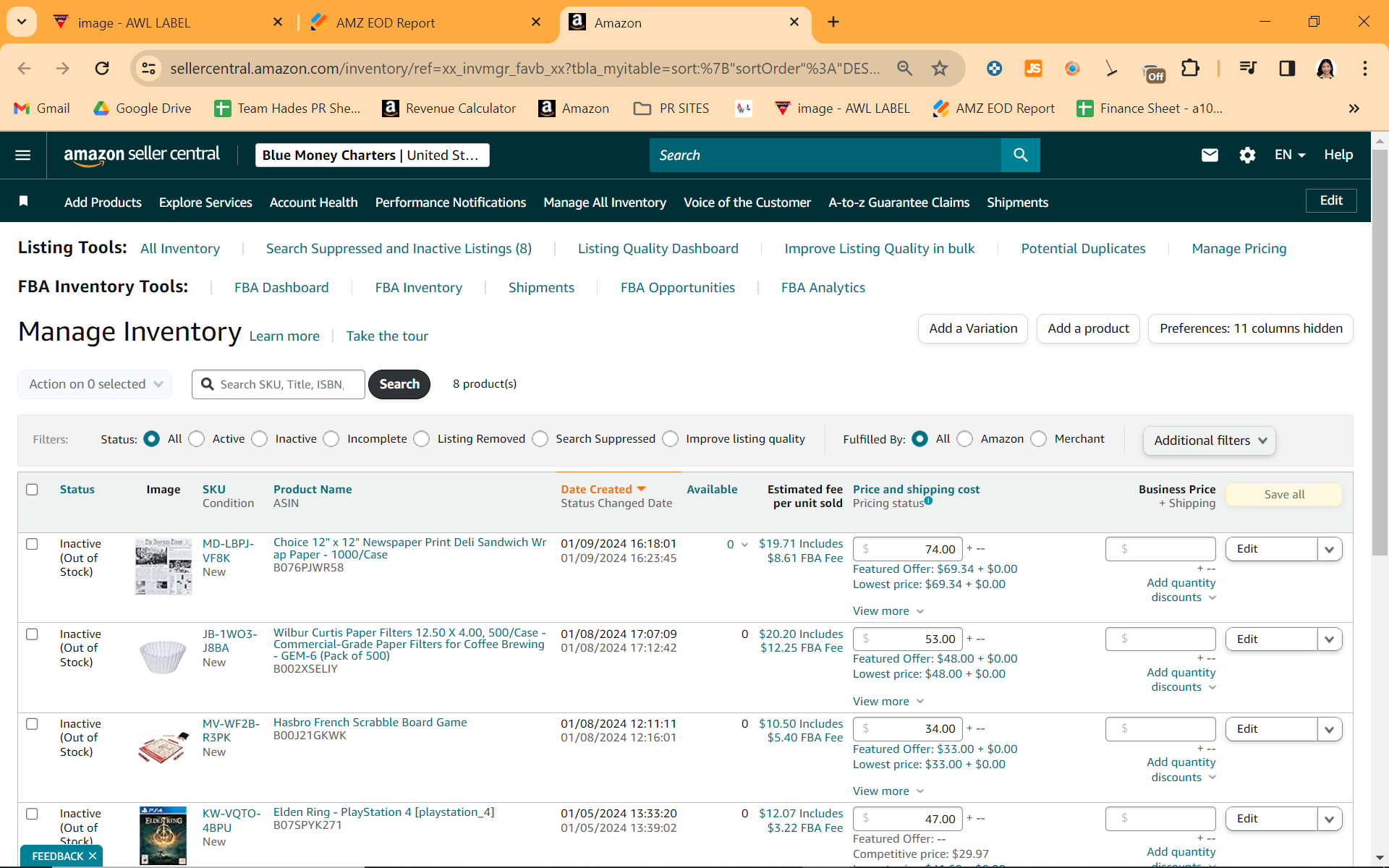The height and width of the screenshot is (868, 1389).
Task: Click the pricing status info icon
Action: [928, 501]
